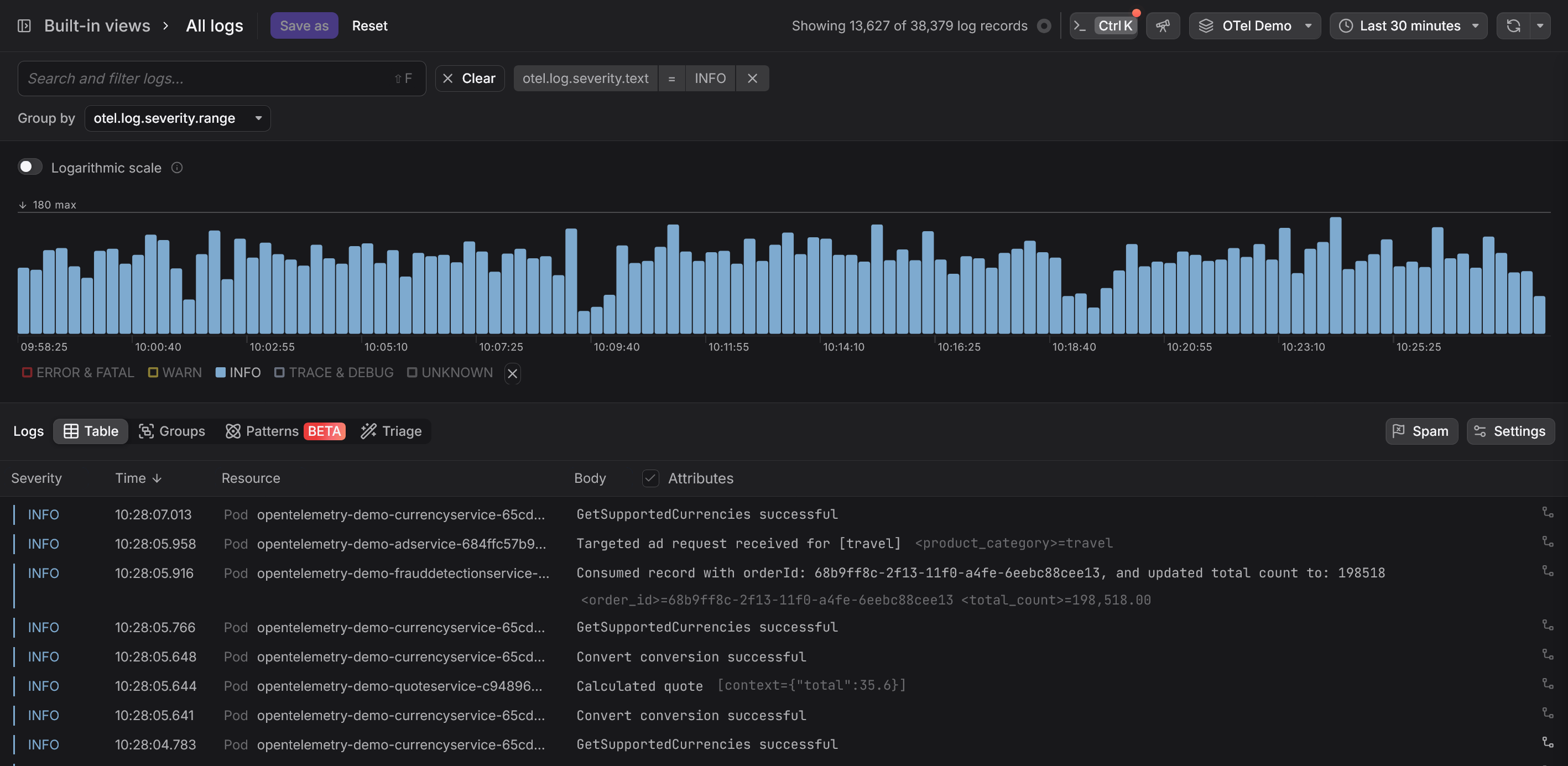Switch to the Triage tab
Viewport: 1568px width, 766px height.
[x=391, y=431]
